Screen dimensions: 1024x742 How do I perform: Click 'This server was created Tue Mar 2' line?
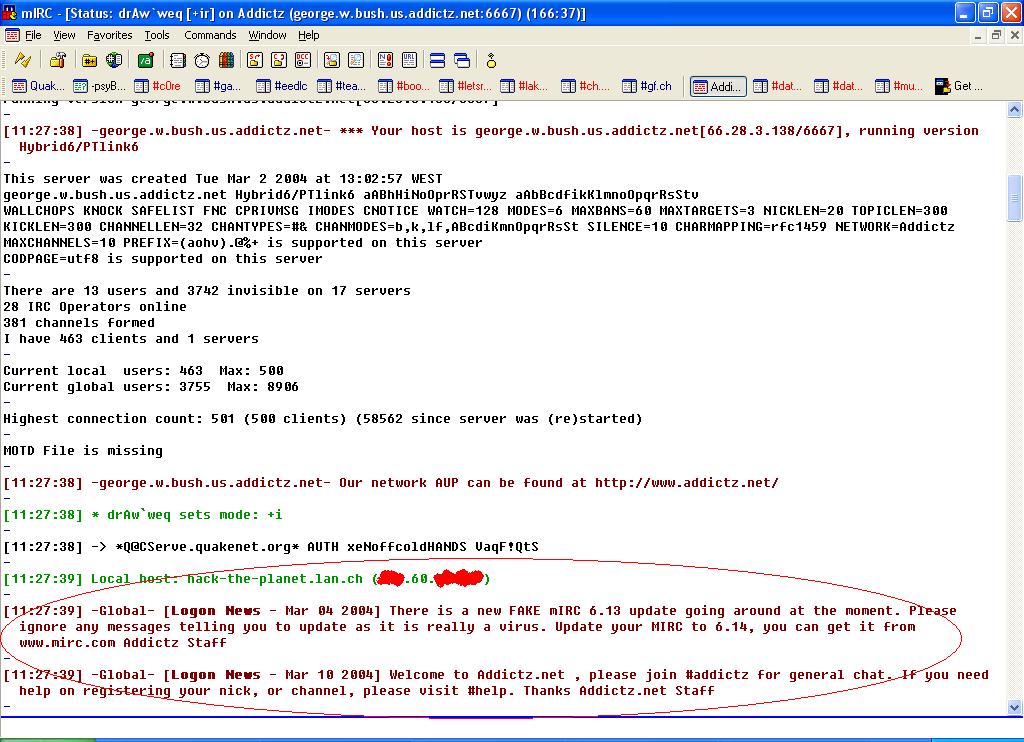(x=223, y=179)
